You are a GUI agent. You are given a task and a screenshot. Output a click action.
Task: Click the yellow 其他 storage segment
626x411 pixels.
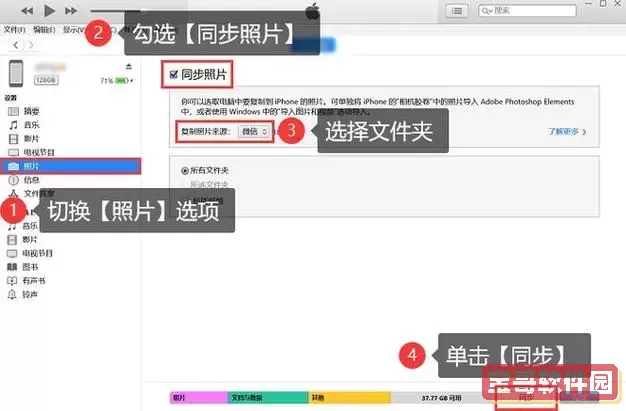[x=350, y=398]
